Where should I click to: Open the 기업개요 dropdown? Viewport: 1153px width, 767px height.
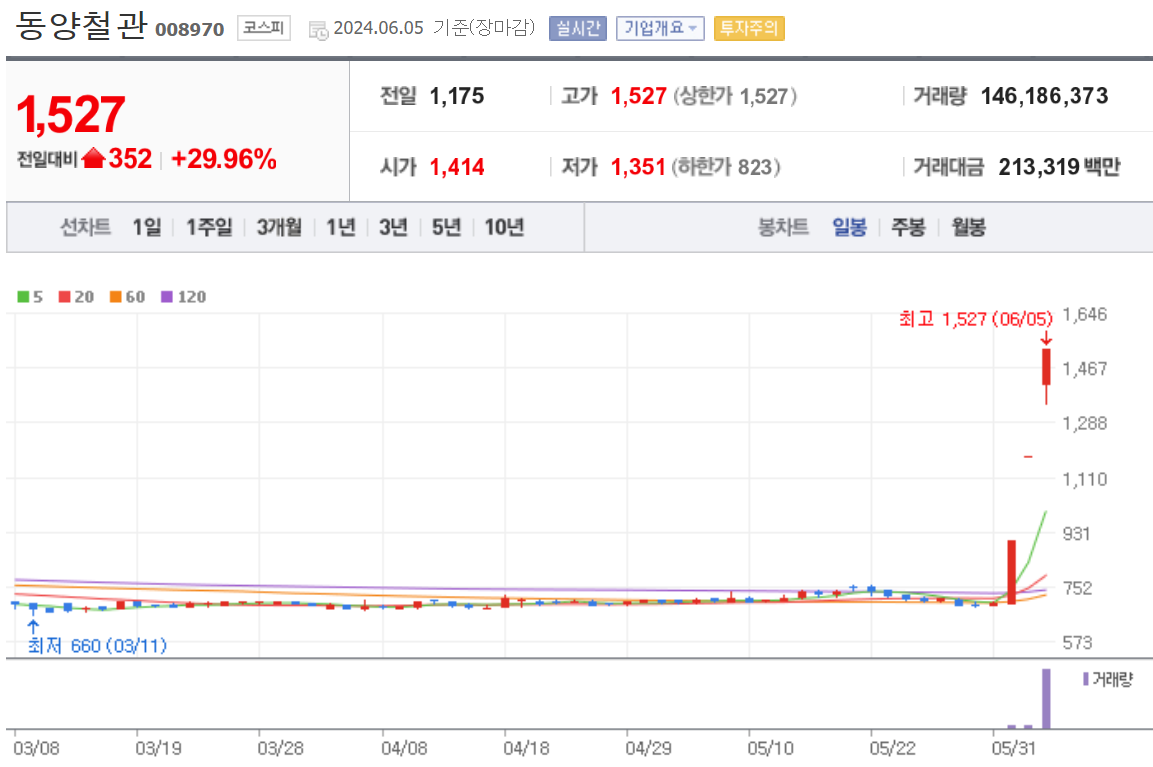pyautogui.click(x=660, y=29)
